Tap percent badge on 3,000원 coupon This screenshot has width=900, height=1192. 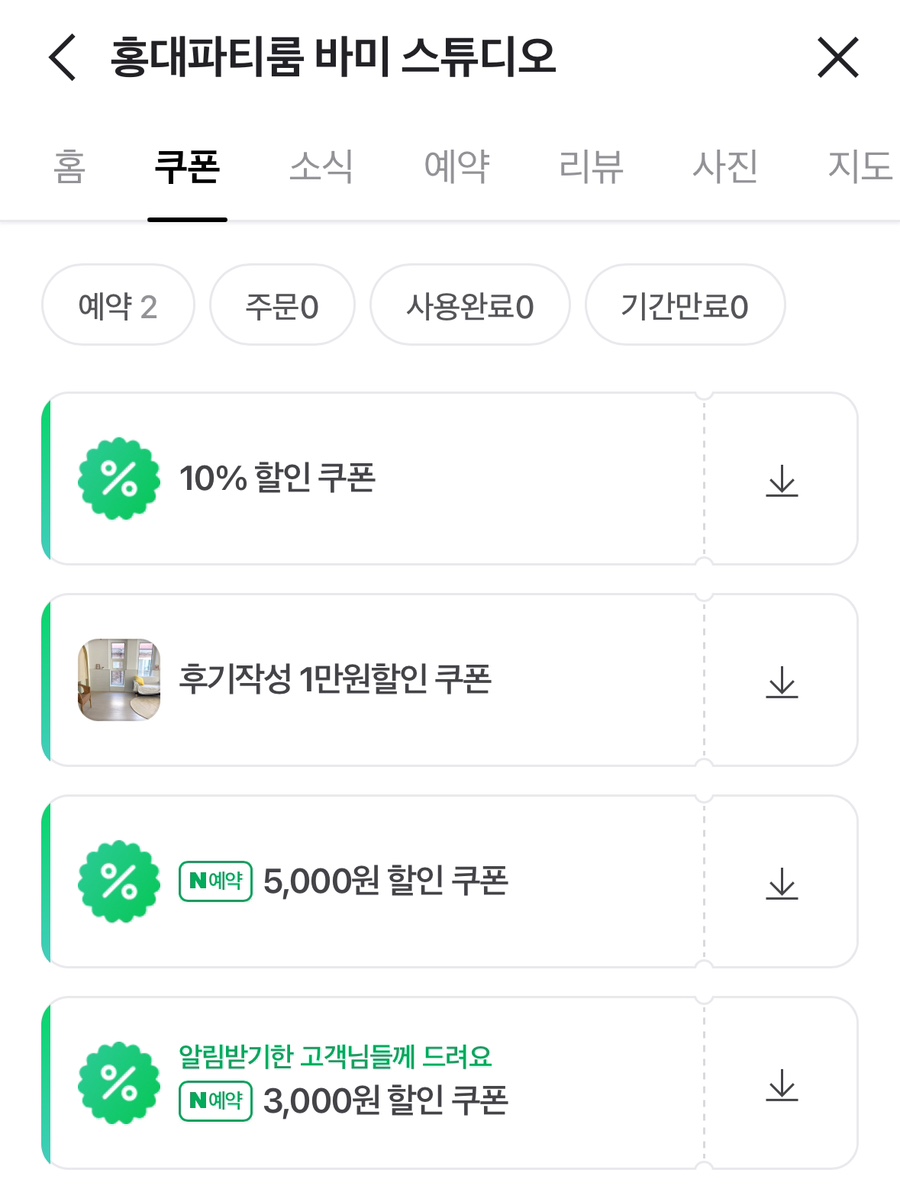[119, 1083]
